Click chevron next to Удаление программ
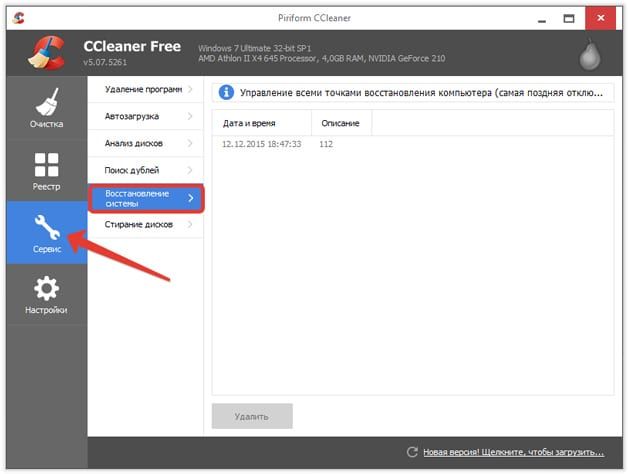628x474 pixels. pos(190,89)
